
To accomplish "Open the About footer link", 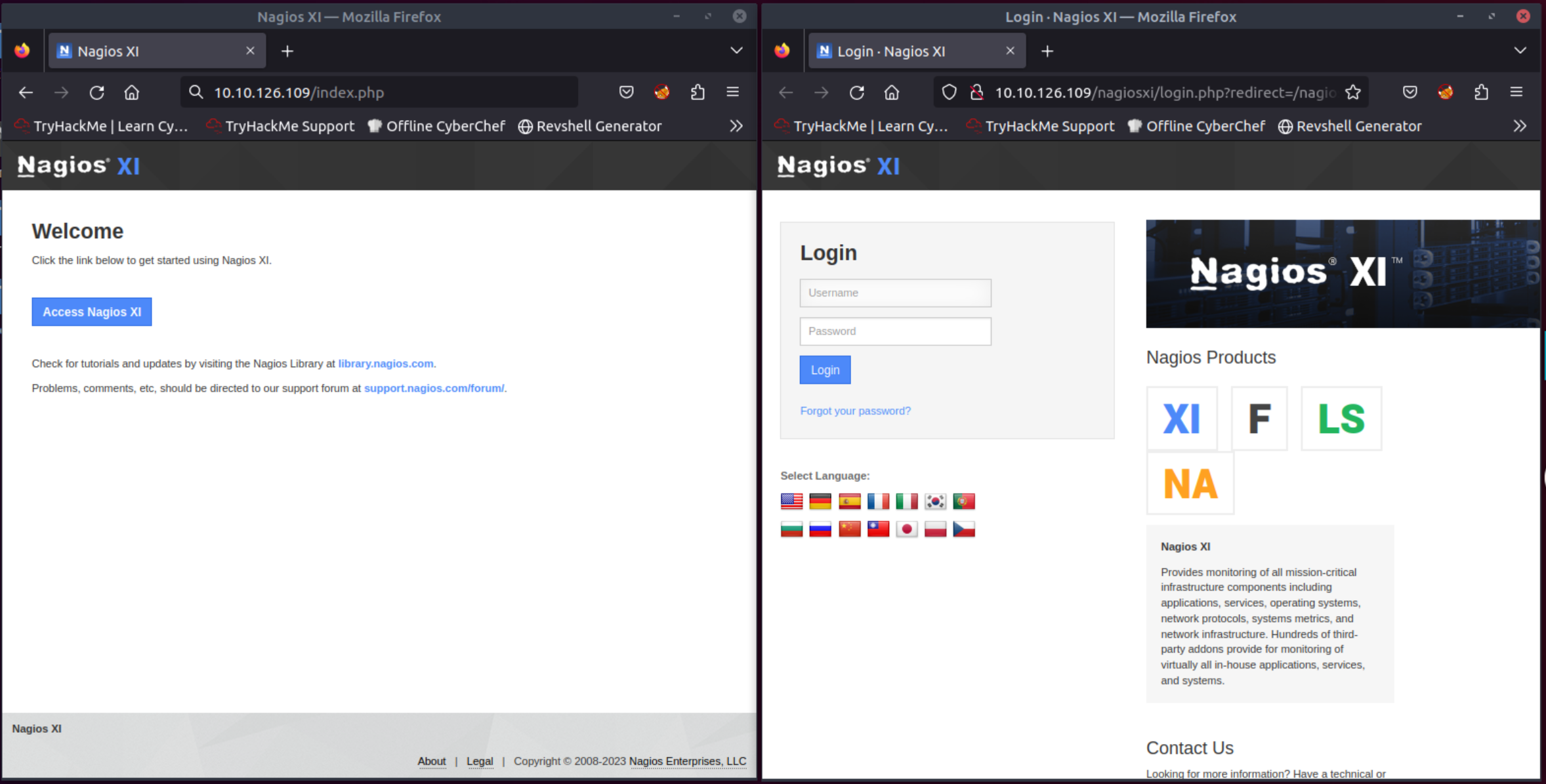I will 432,761.
